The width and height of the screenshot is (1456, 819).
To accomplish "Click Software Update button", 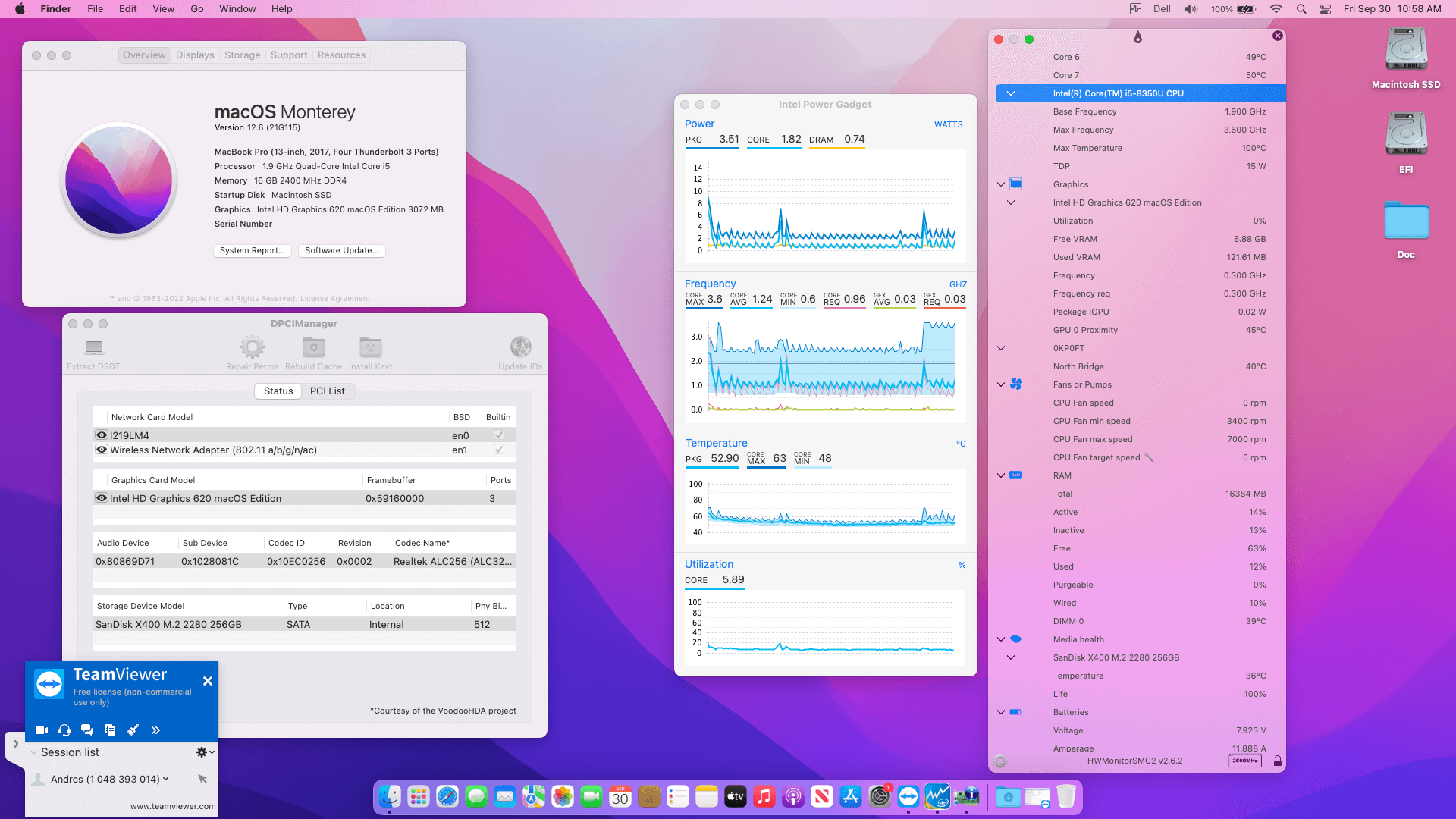I will [x=342, y=251].
